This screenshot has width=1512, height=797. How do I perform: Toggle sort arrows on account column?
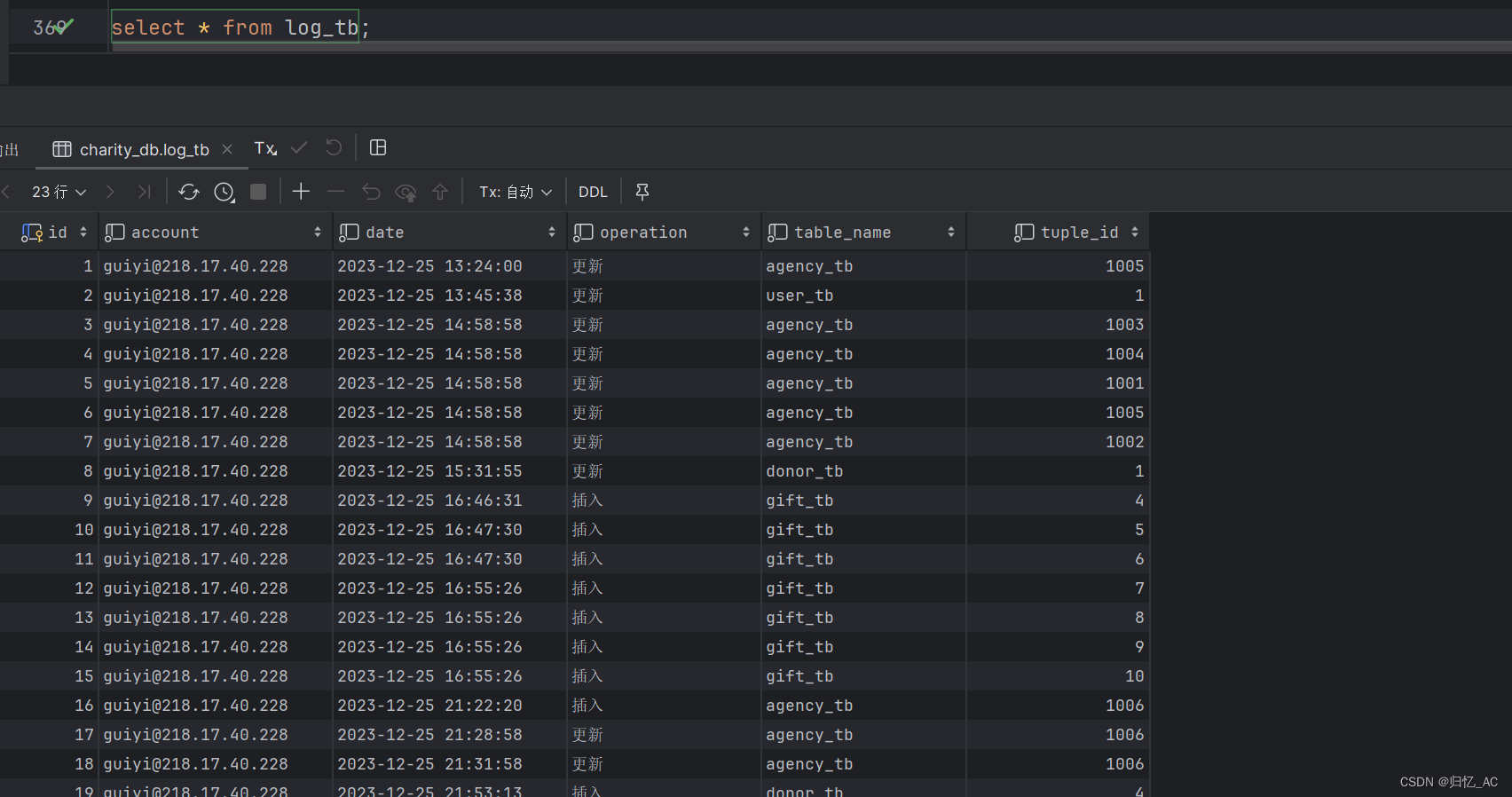(x=318, y=232)
